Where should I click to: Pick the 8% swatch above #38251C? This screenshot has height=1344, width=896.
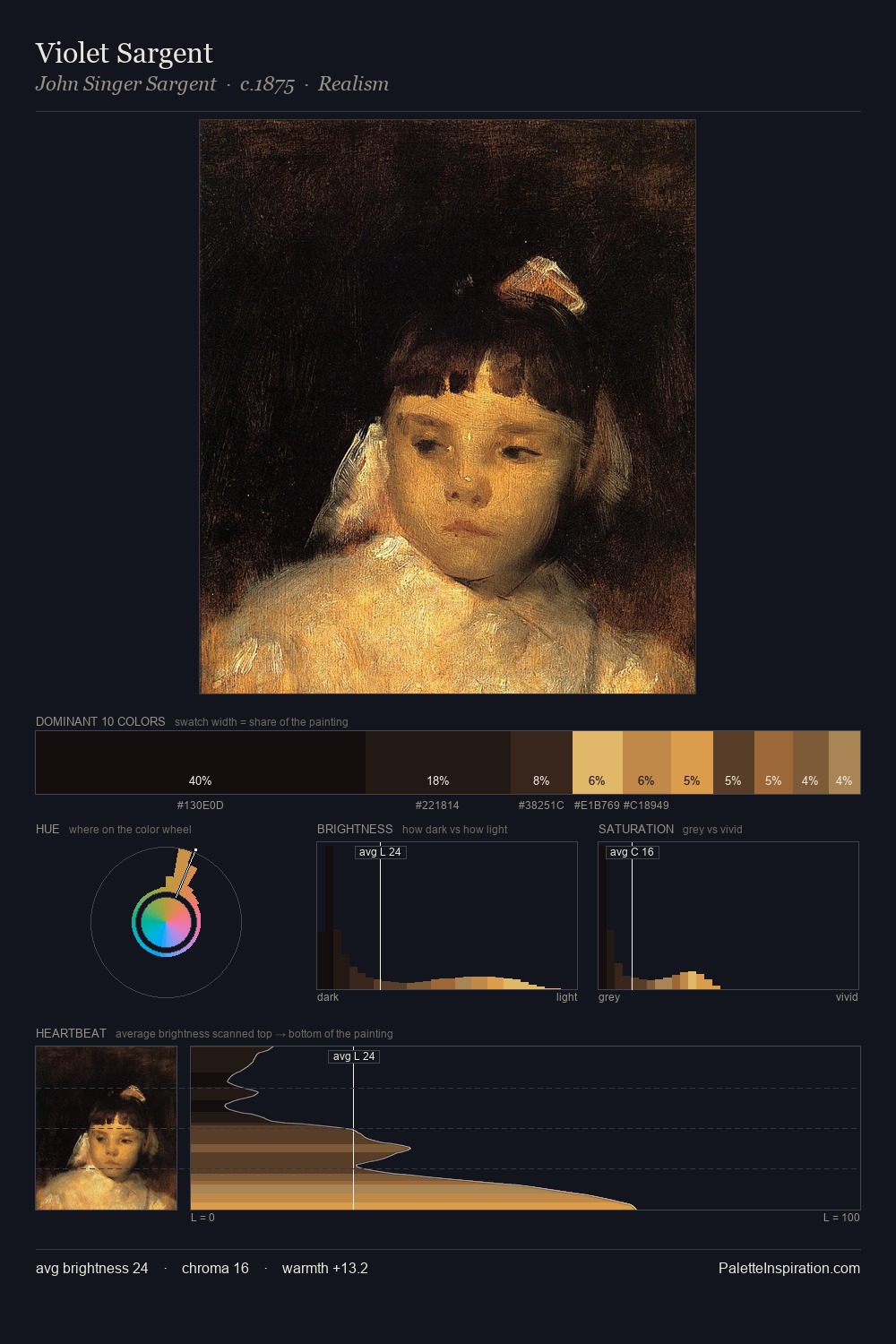[541, 762]
